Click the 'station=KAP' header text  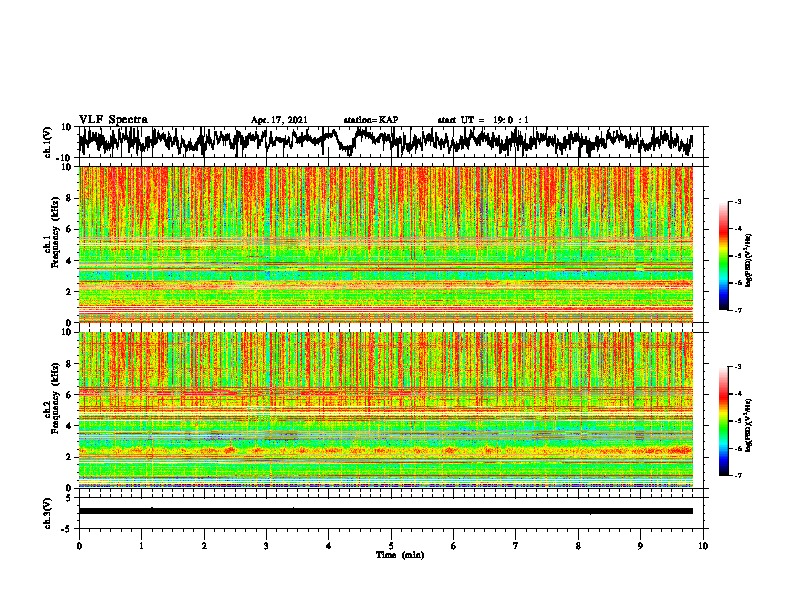tap(370, 120)
